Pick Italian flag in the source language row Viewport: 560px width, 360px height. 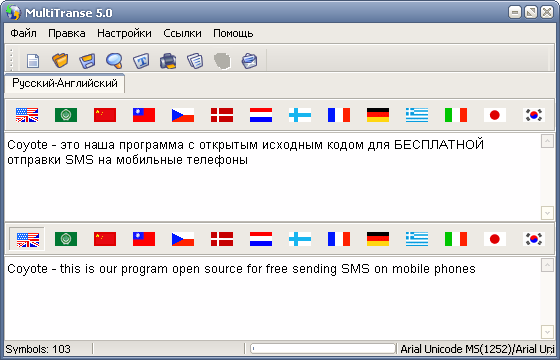click(456, 115)
